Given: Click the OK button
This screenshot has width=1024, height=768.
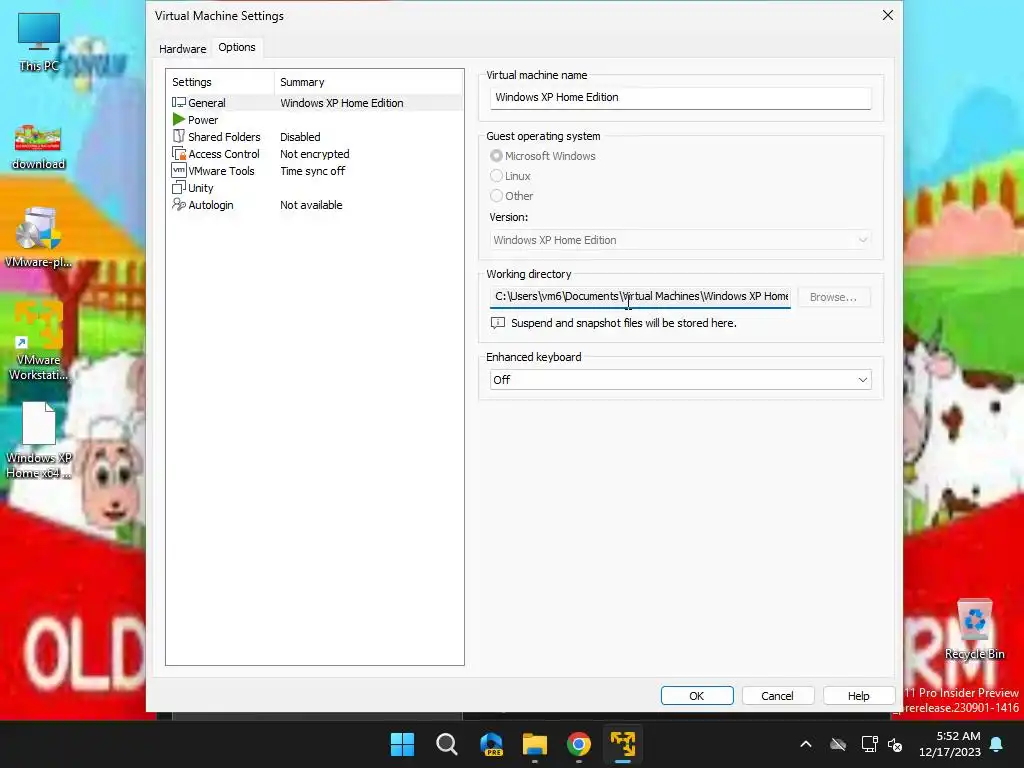Looking at the screenshot, I should pyautogui.click(x=697, y=696).
